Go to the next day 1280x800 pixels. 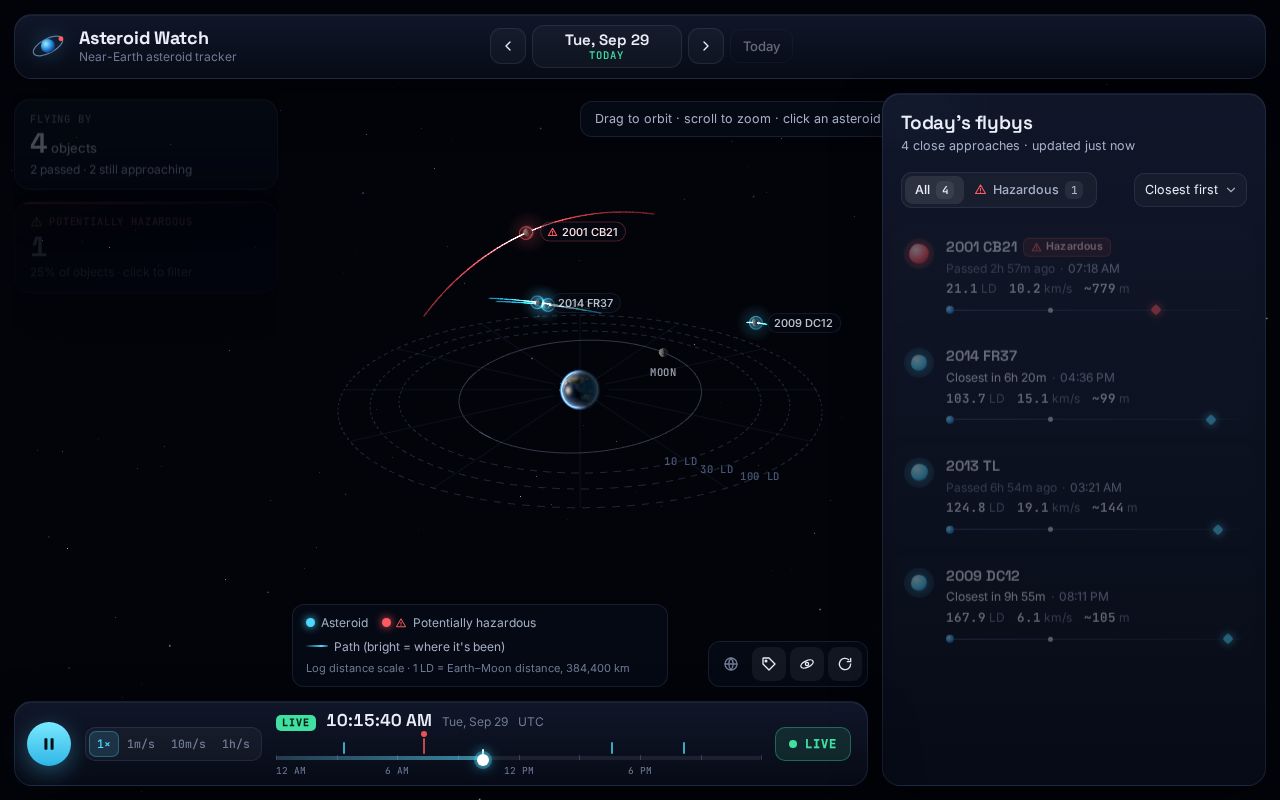coord(706,46)
